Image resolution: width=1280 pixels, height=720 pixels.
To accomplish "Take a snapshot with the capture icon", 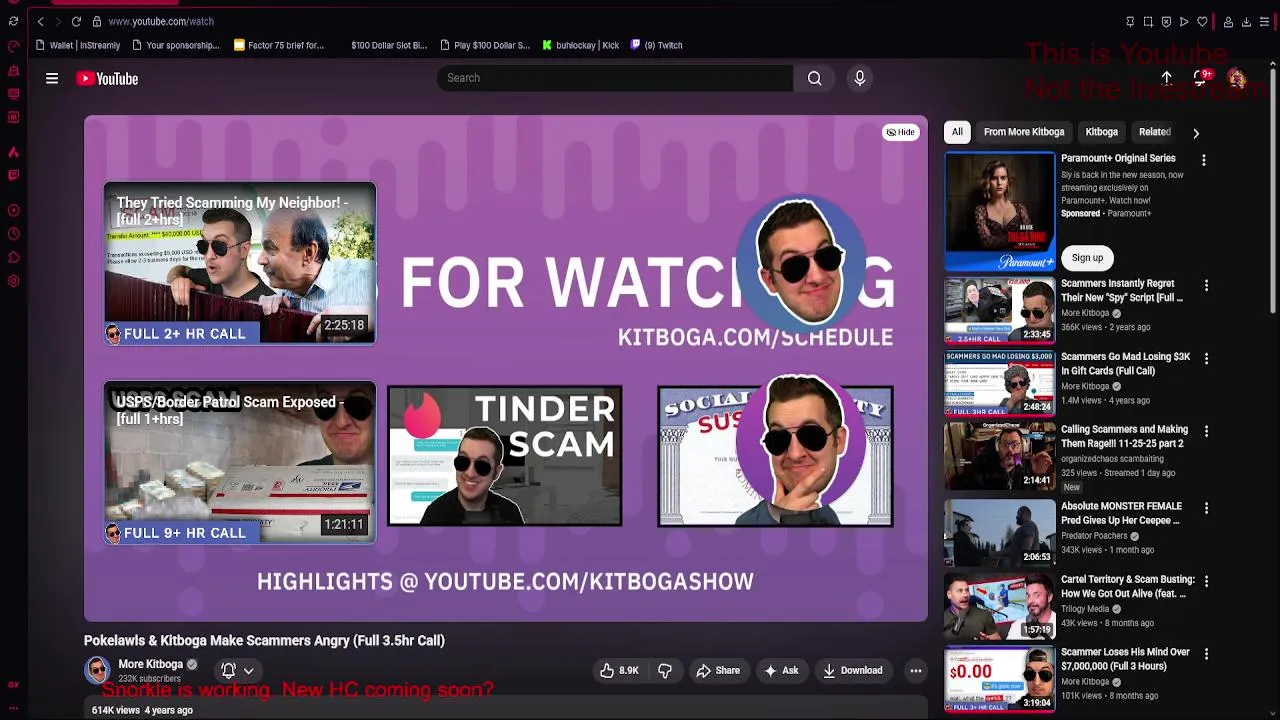I will (x=1148, y=21).
